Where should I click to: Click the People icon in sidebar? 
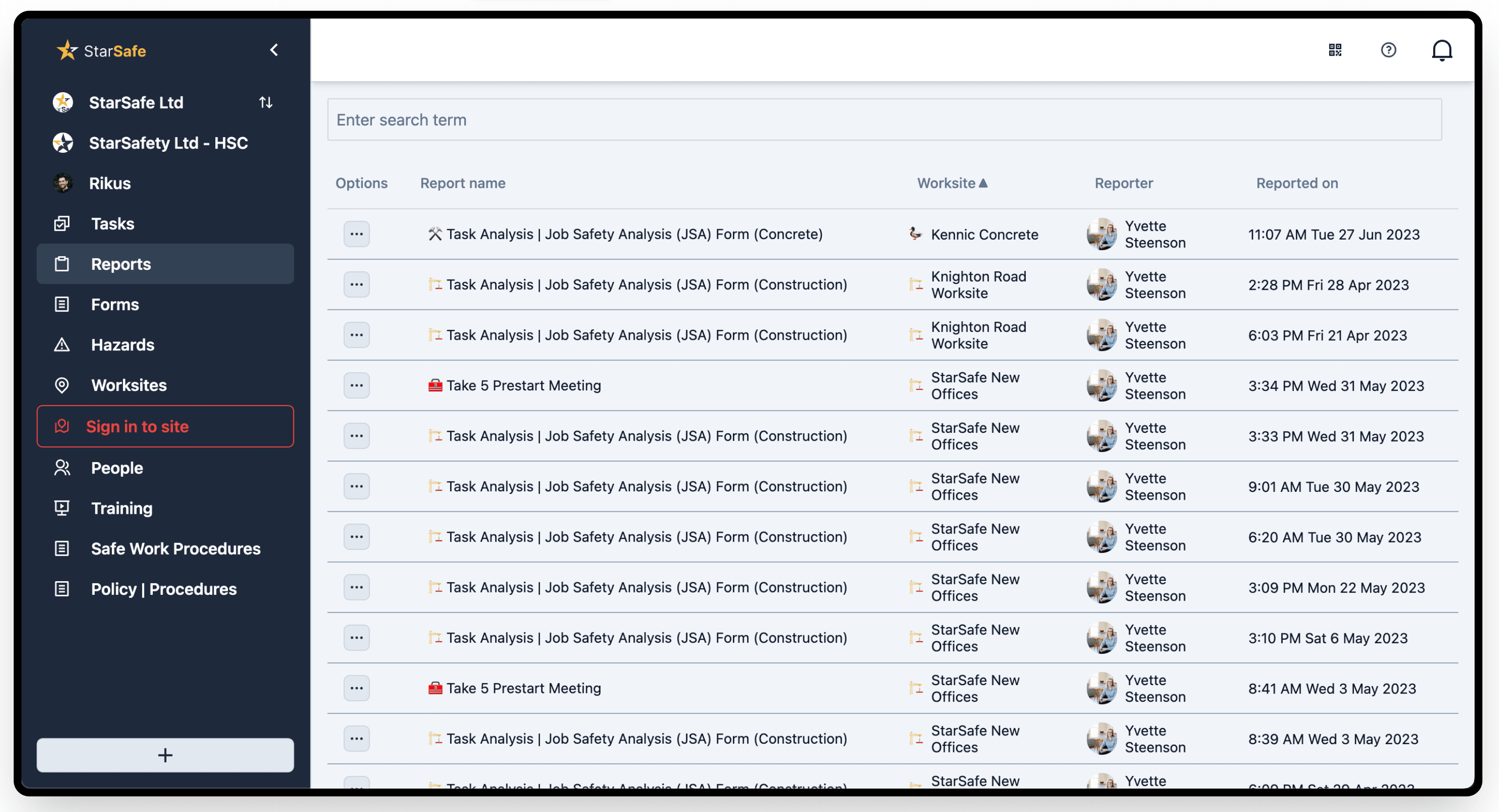pos(62,467)
